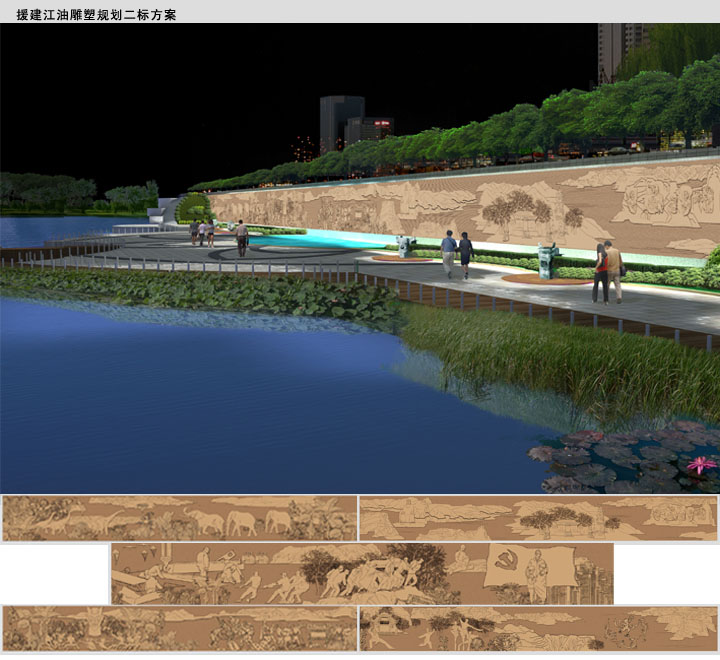Image resolution: width=720 pixels, height=660 pixels.
Task: Select the elephants and dinosaurs relief strip
Action: click(180, 518)
